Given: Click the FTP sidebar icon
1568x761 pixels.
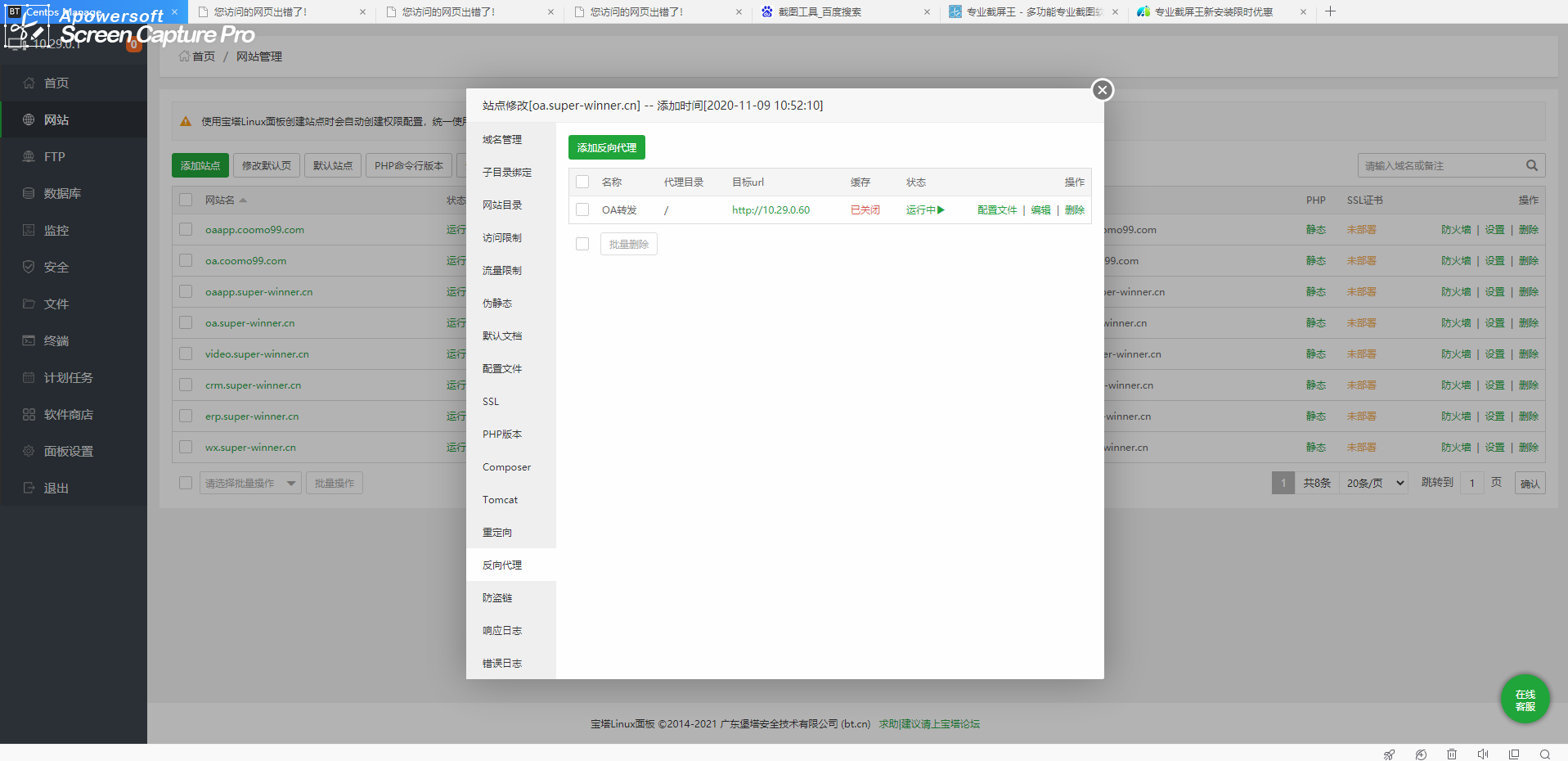Looking at the screenshot, I should click(29, 156).
